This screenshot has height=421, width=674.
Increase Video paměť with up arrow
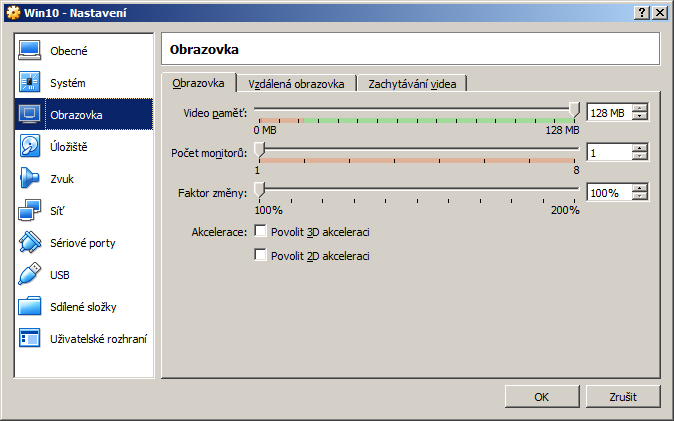coord(640,109)
